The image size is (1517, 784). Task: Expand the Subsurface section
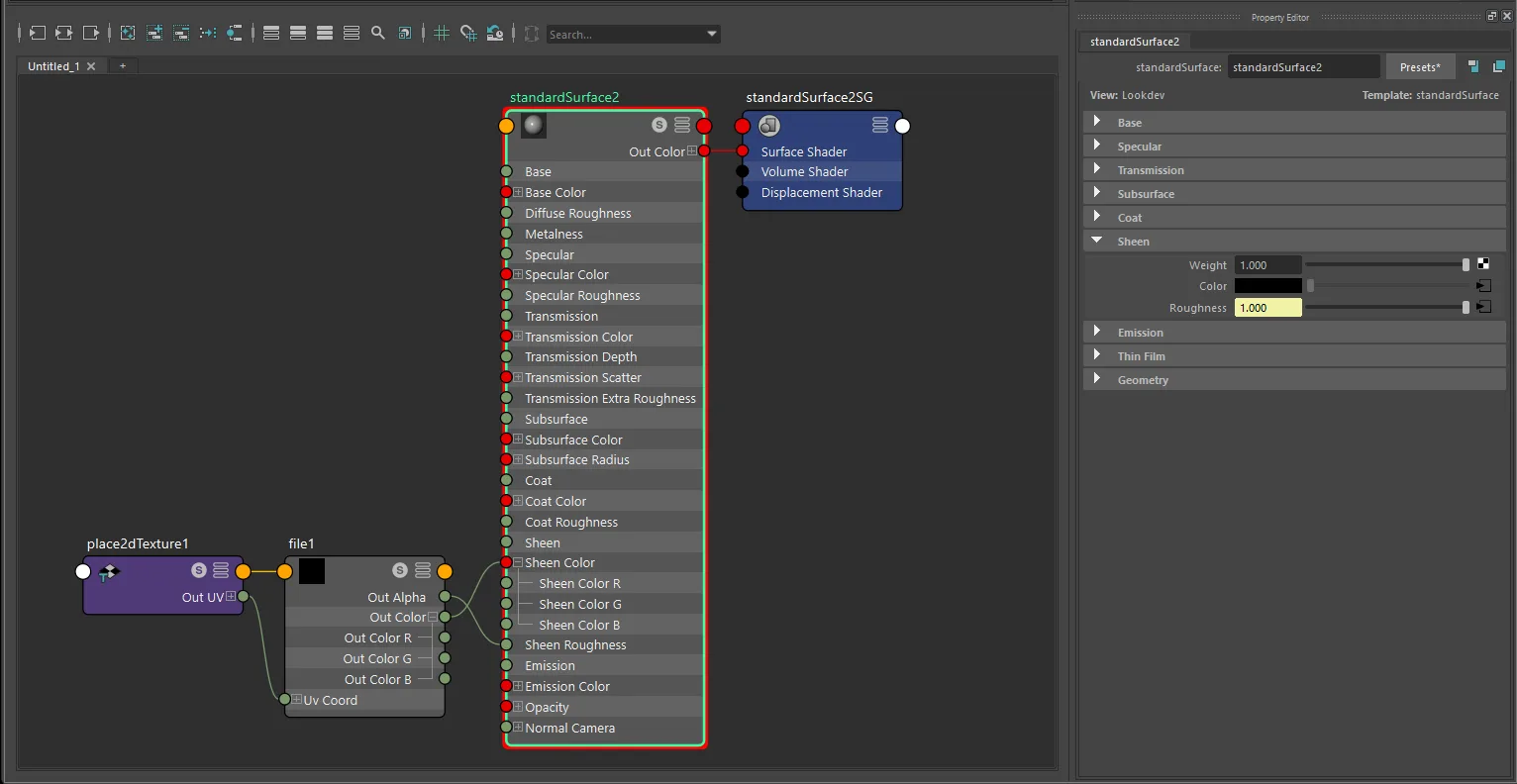coord(1096,193)
